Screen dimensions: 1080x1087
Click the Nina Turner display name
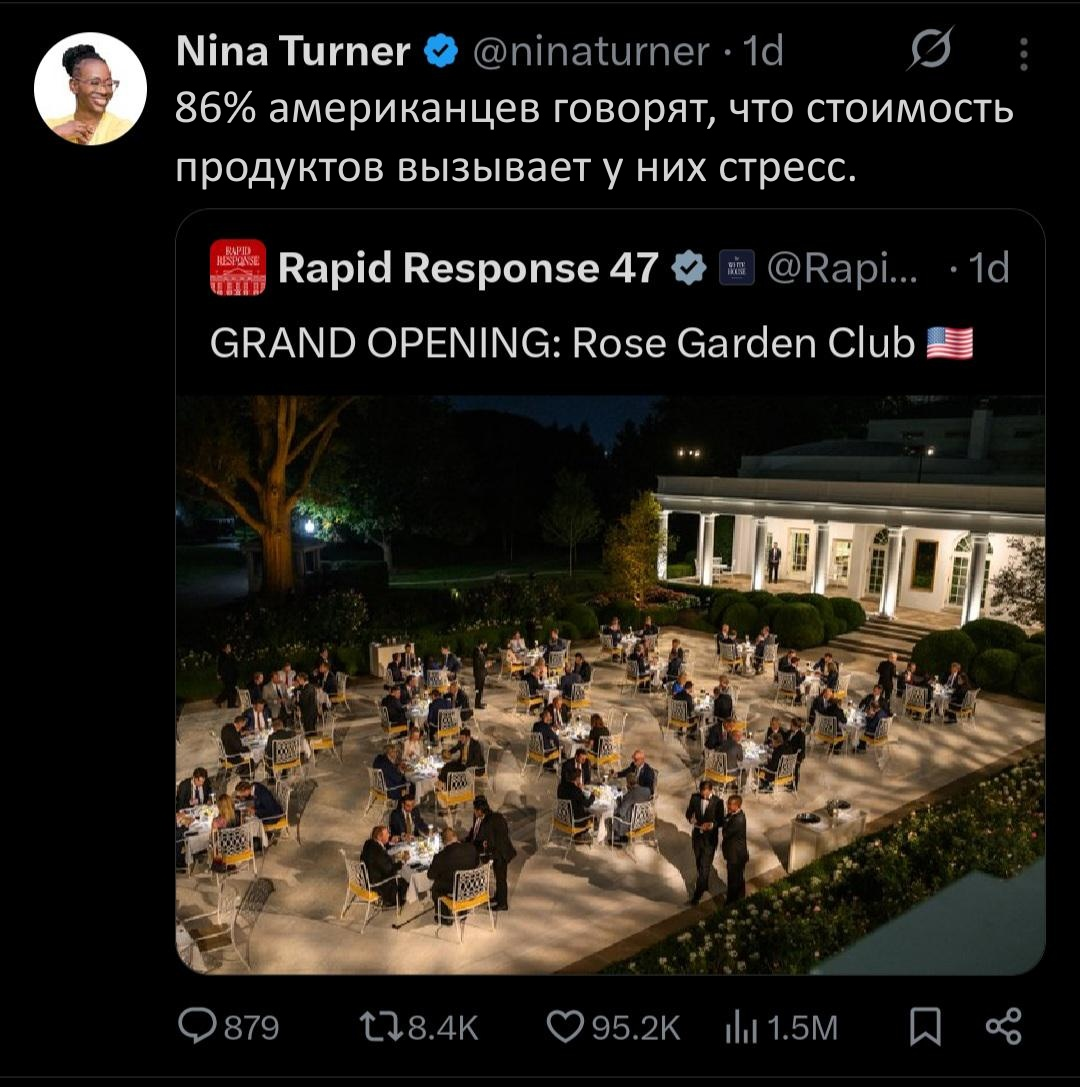293,51
